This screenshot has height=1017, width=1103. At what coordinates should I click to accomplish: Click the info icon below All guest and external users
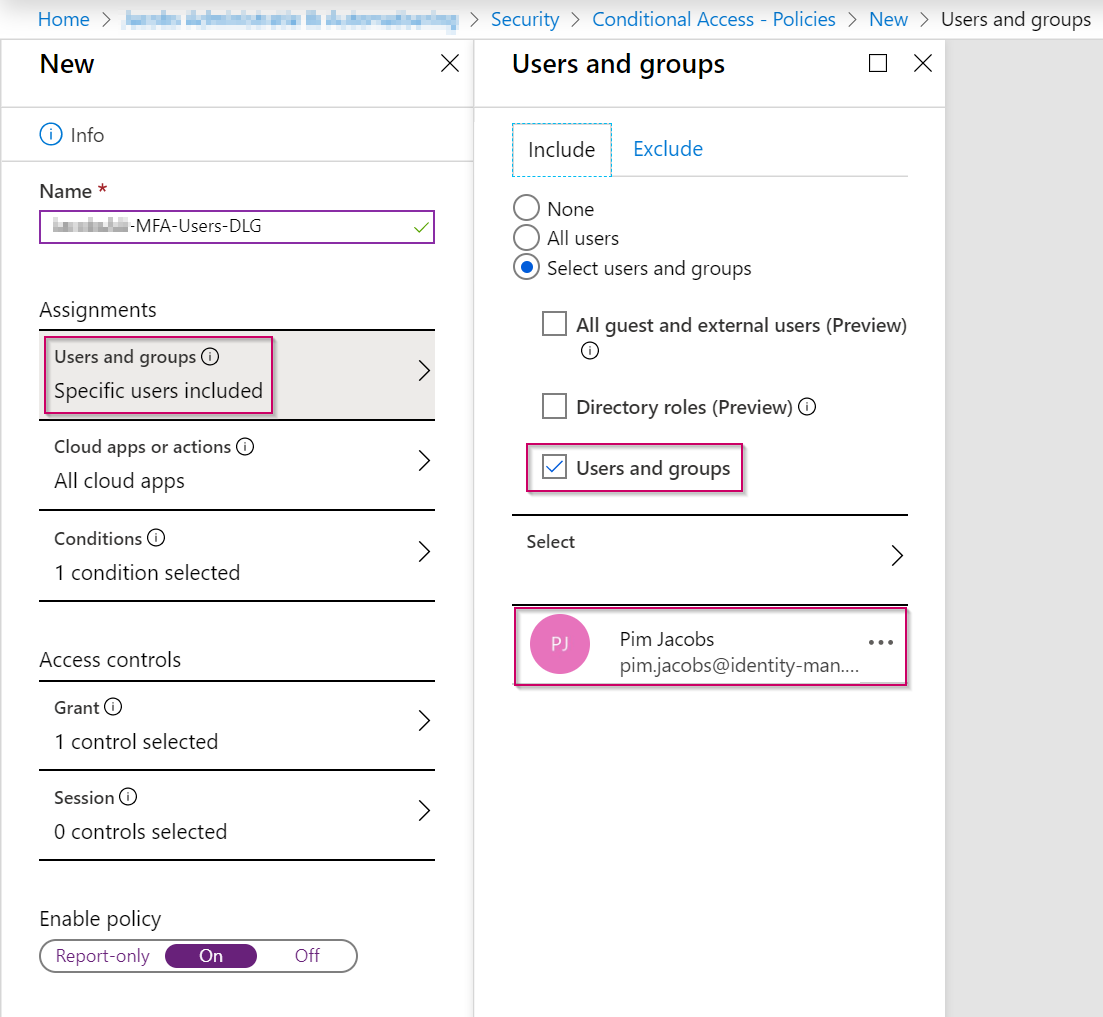590,350
